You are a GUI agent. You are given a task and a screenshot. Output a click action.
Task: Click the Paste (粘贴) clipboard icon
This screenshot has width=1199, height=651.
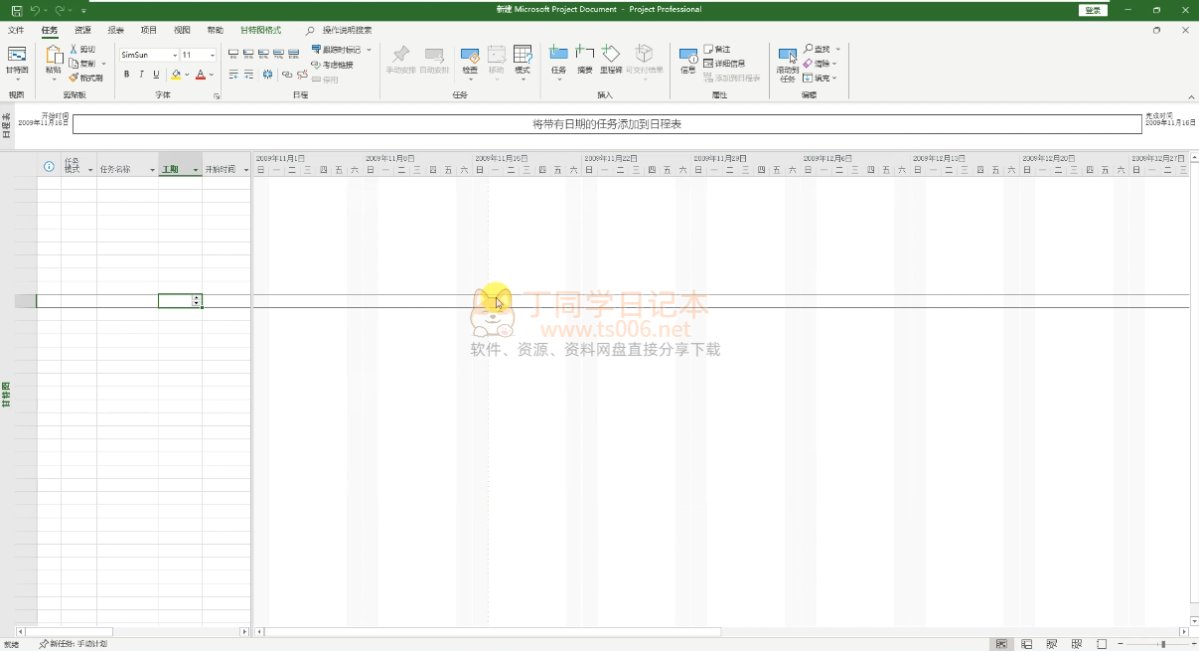click(53, 56)
